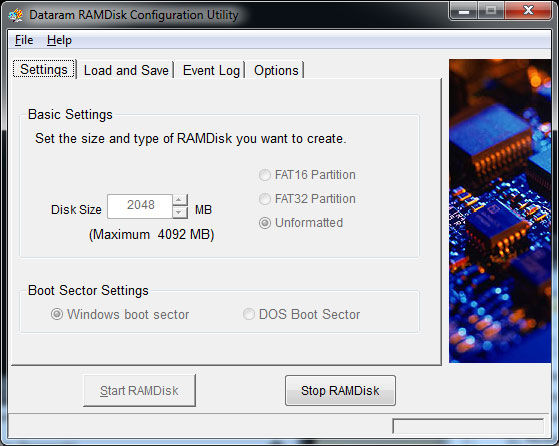Screen dimensions: 559x446
Task: Switch to the Settings tab
Action: pyautogui.click(x=44, y=69)
